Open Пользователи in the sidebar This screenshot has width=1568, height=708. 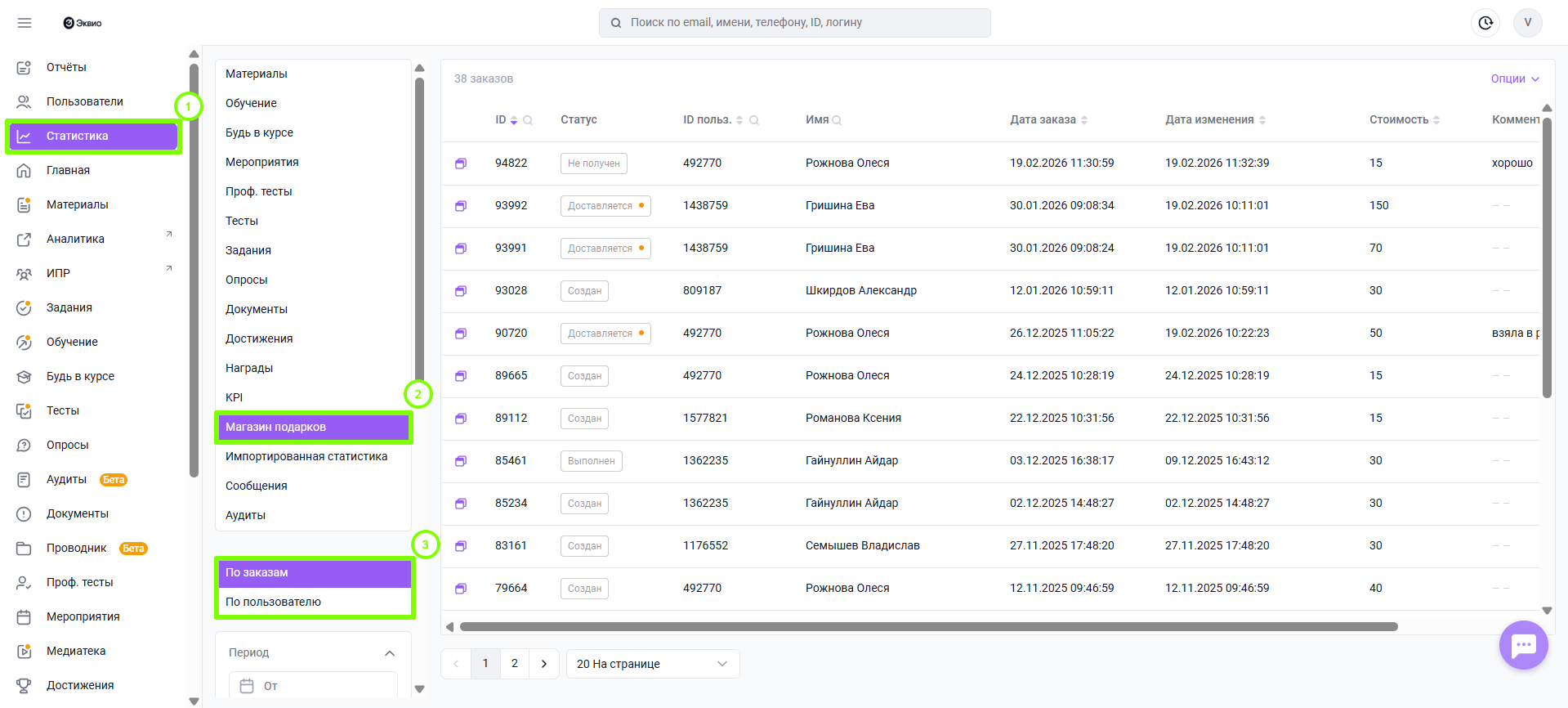point(85,101)
